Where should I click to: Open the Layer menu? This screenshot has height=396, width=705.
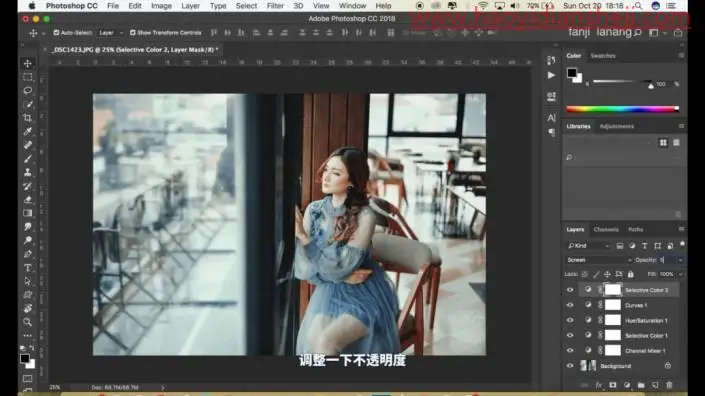(x=191, y=6)
